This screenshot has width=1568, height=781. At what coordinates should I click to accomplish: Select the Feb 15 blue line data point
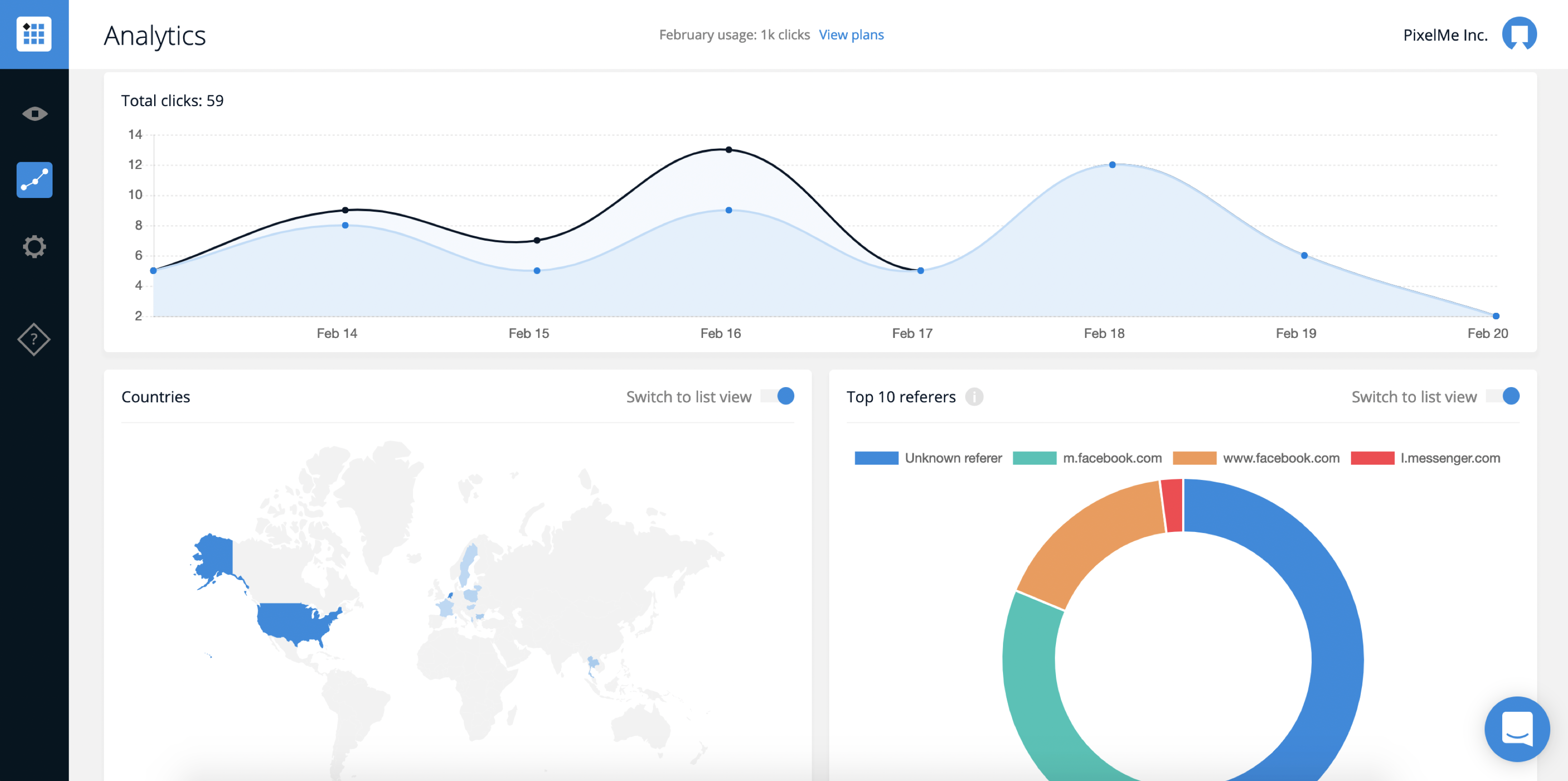tap(537, 271)
